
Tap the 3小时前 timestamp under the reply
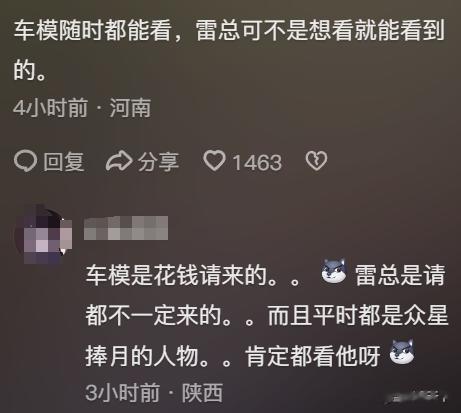[122, 393]
